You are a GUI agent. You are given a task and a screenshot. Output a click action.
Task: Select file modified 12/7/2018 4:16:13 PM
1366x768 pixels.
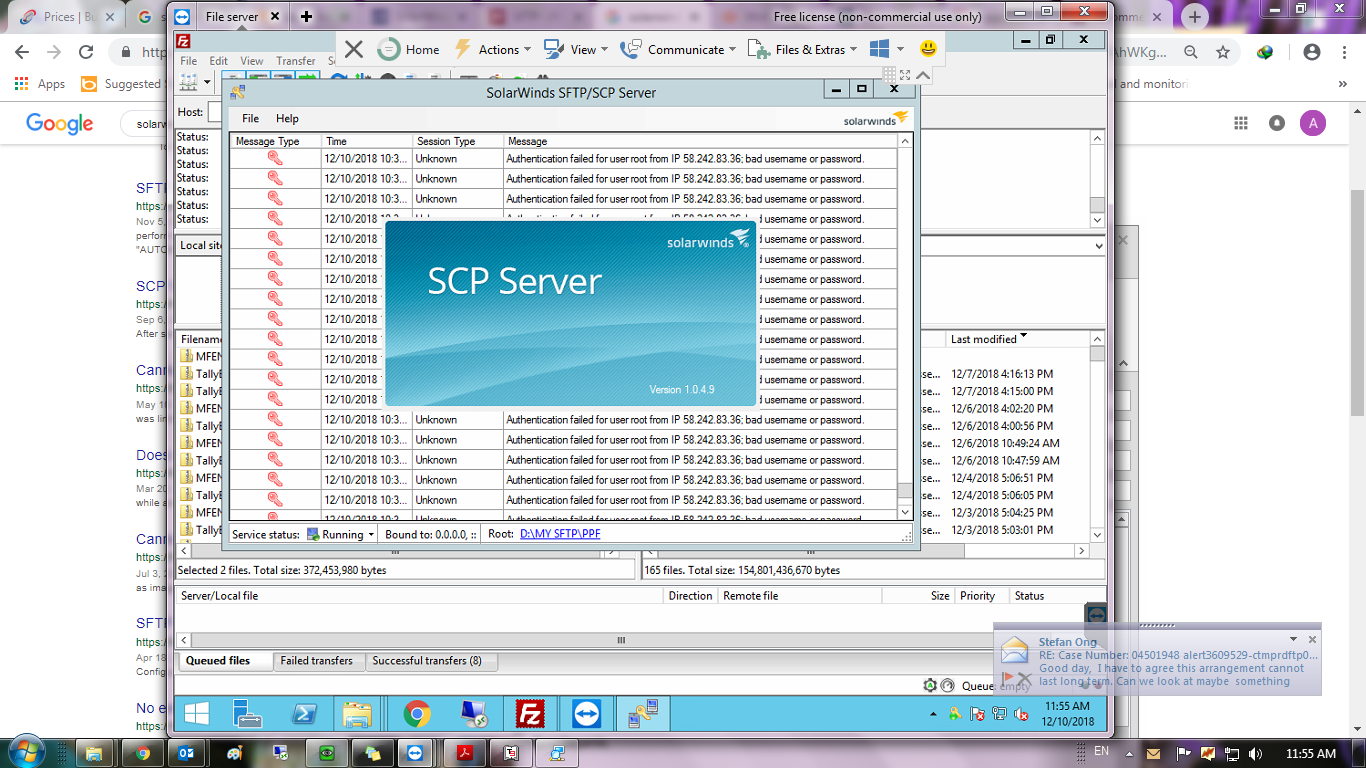pos(1001,374)
